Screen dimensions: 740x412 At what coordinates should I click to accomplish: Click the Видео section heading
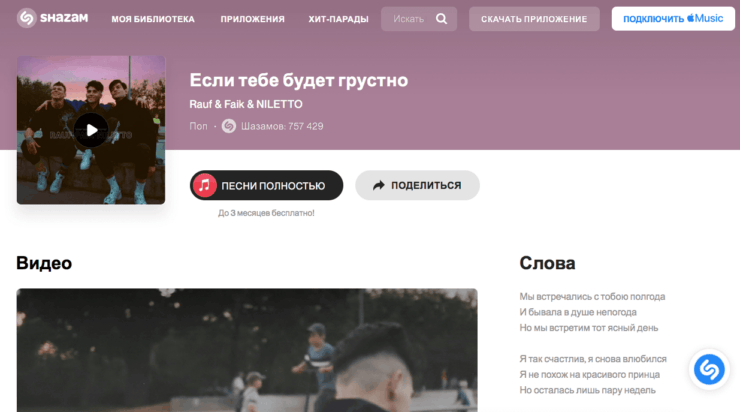point(44,263)
